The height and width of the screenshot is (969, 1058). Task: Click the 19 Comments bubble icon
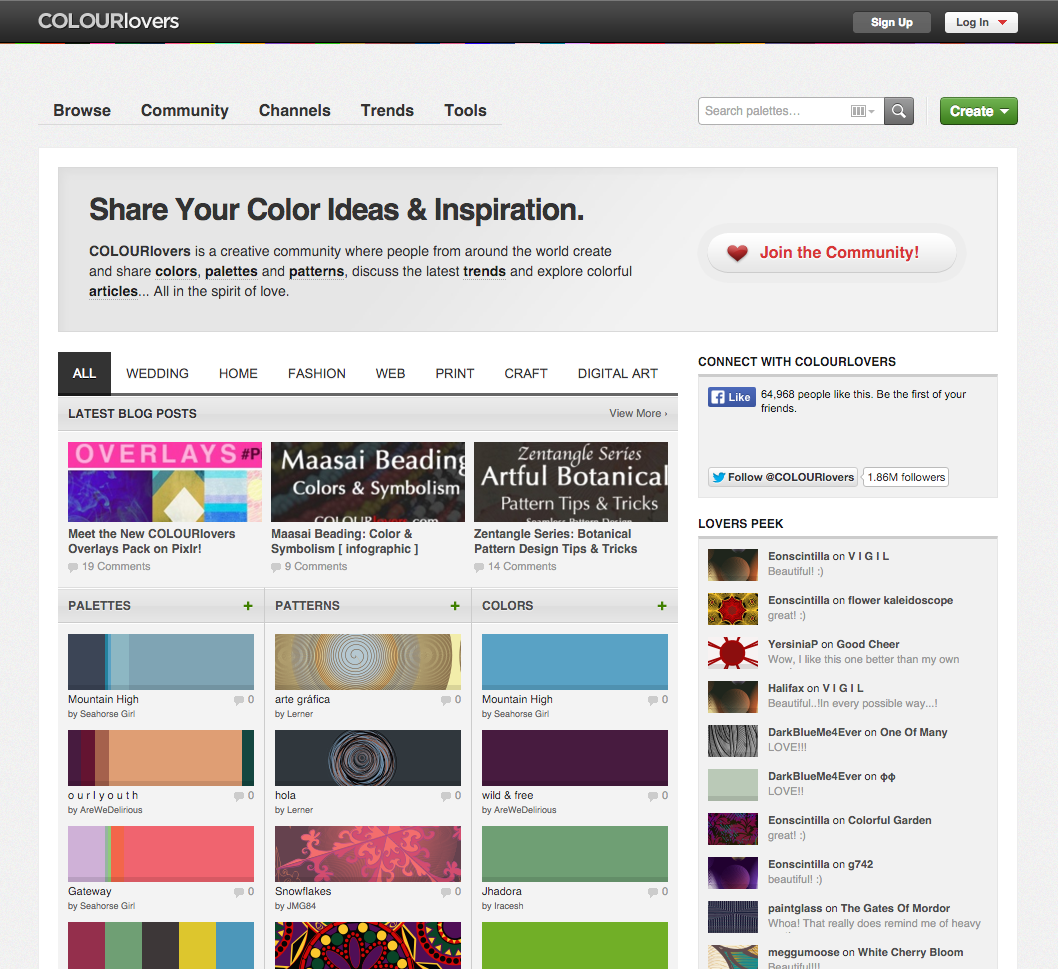[73, 567]
